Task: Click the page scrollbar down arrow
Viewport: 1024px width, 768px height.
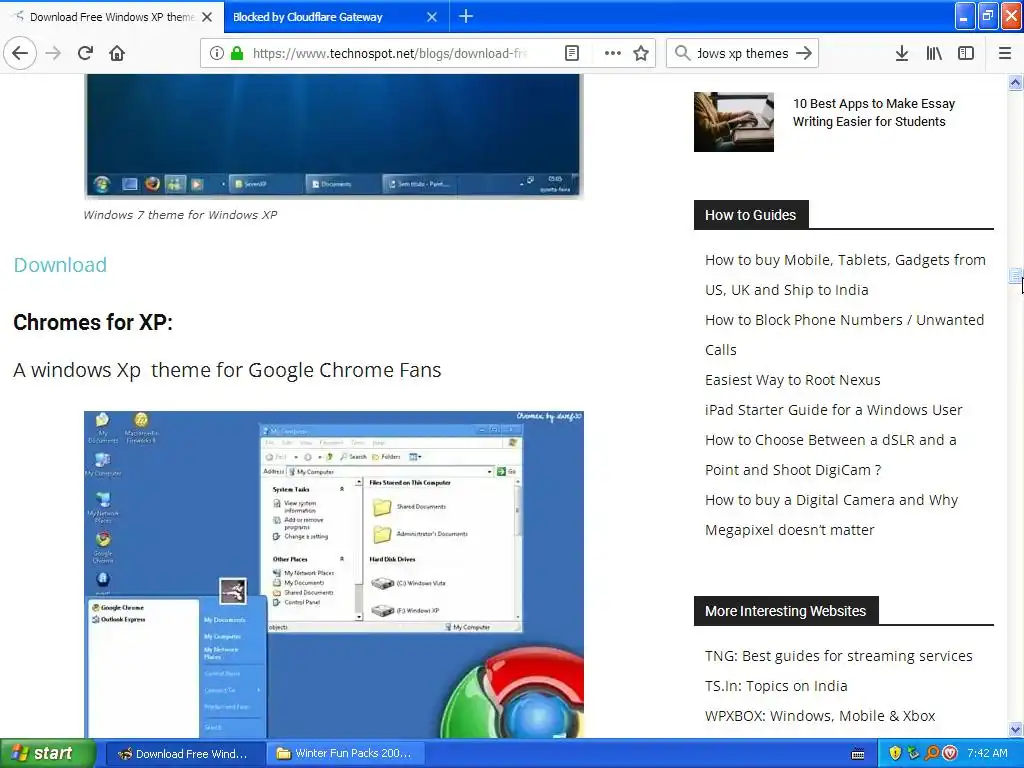Action: [1016, 729]
